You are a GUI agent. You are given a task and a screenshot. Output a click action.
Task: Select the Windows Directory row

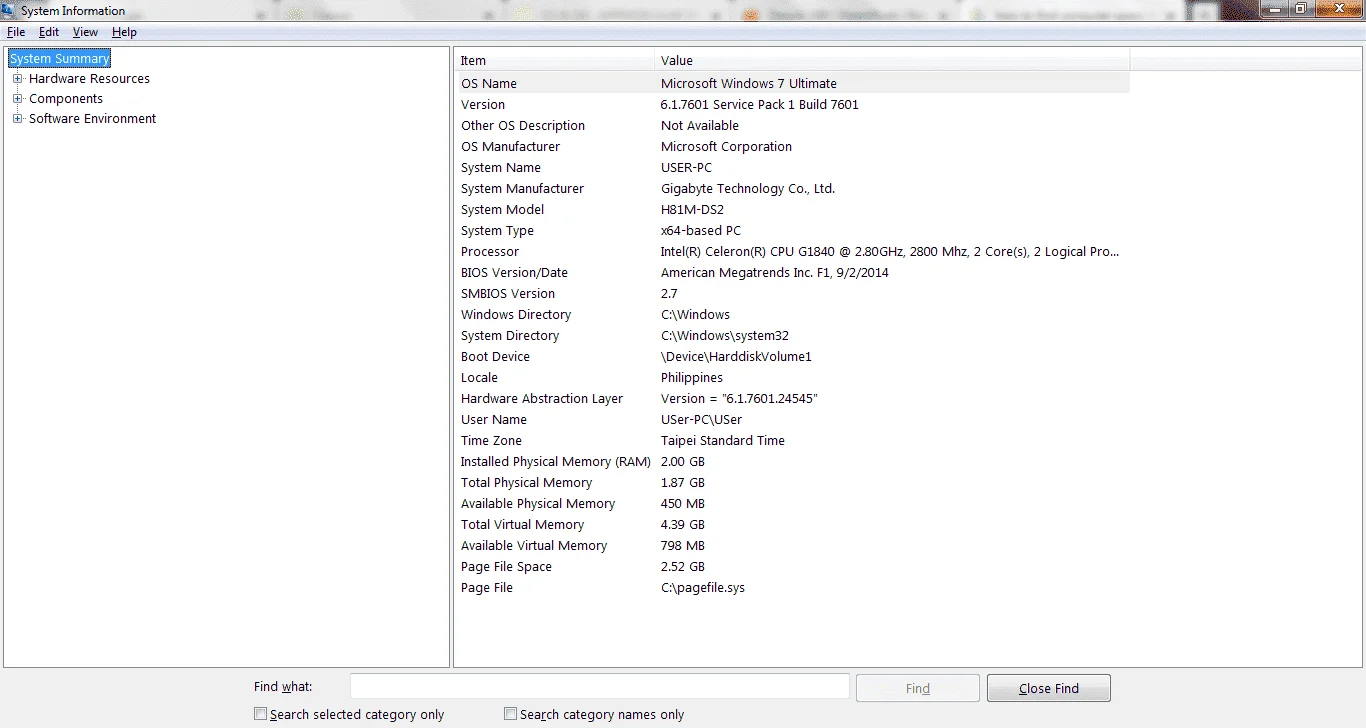(x=793, y=315)
